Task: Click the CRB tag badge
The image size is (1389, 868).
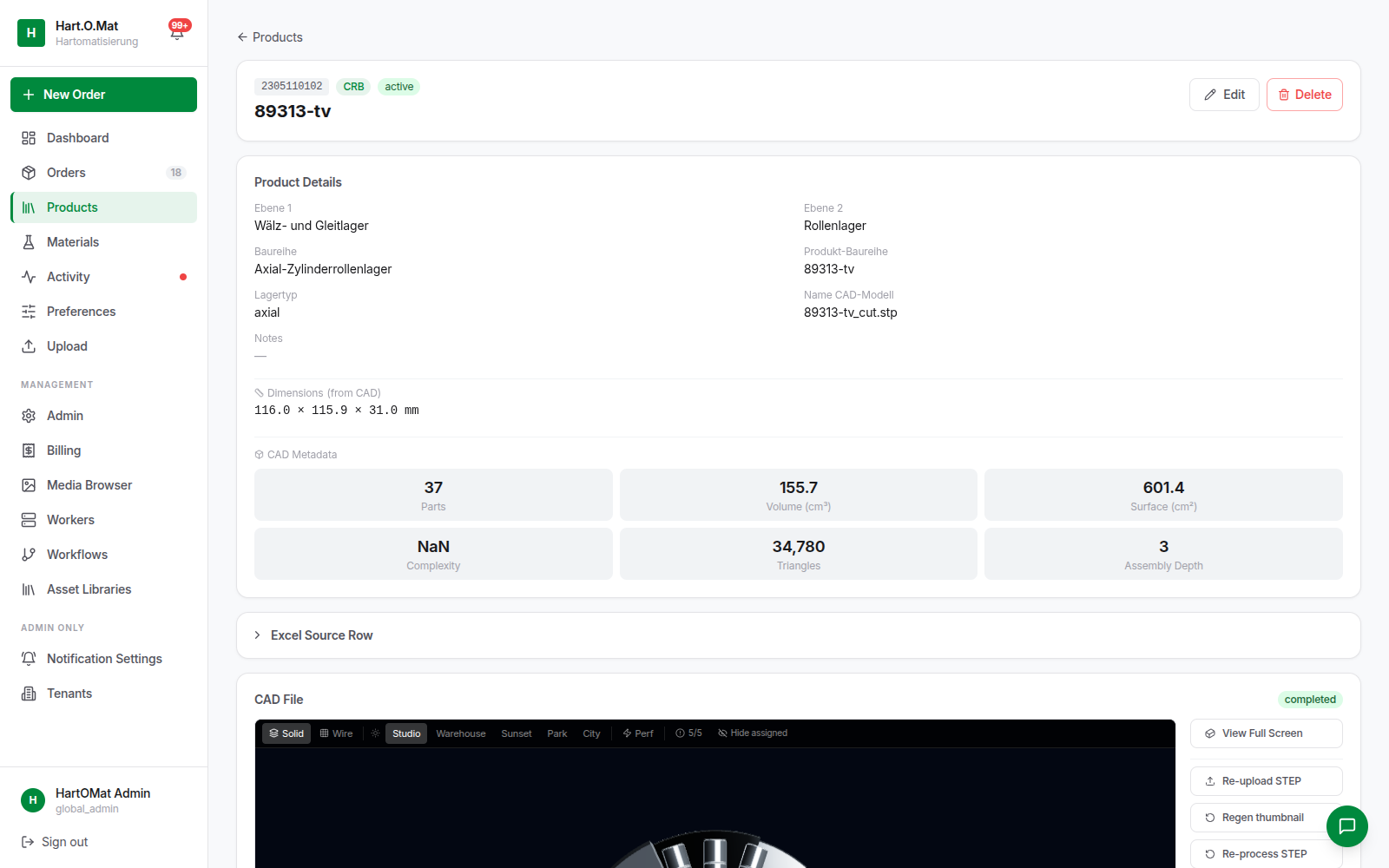Action: (x=353, y=87)
